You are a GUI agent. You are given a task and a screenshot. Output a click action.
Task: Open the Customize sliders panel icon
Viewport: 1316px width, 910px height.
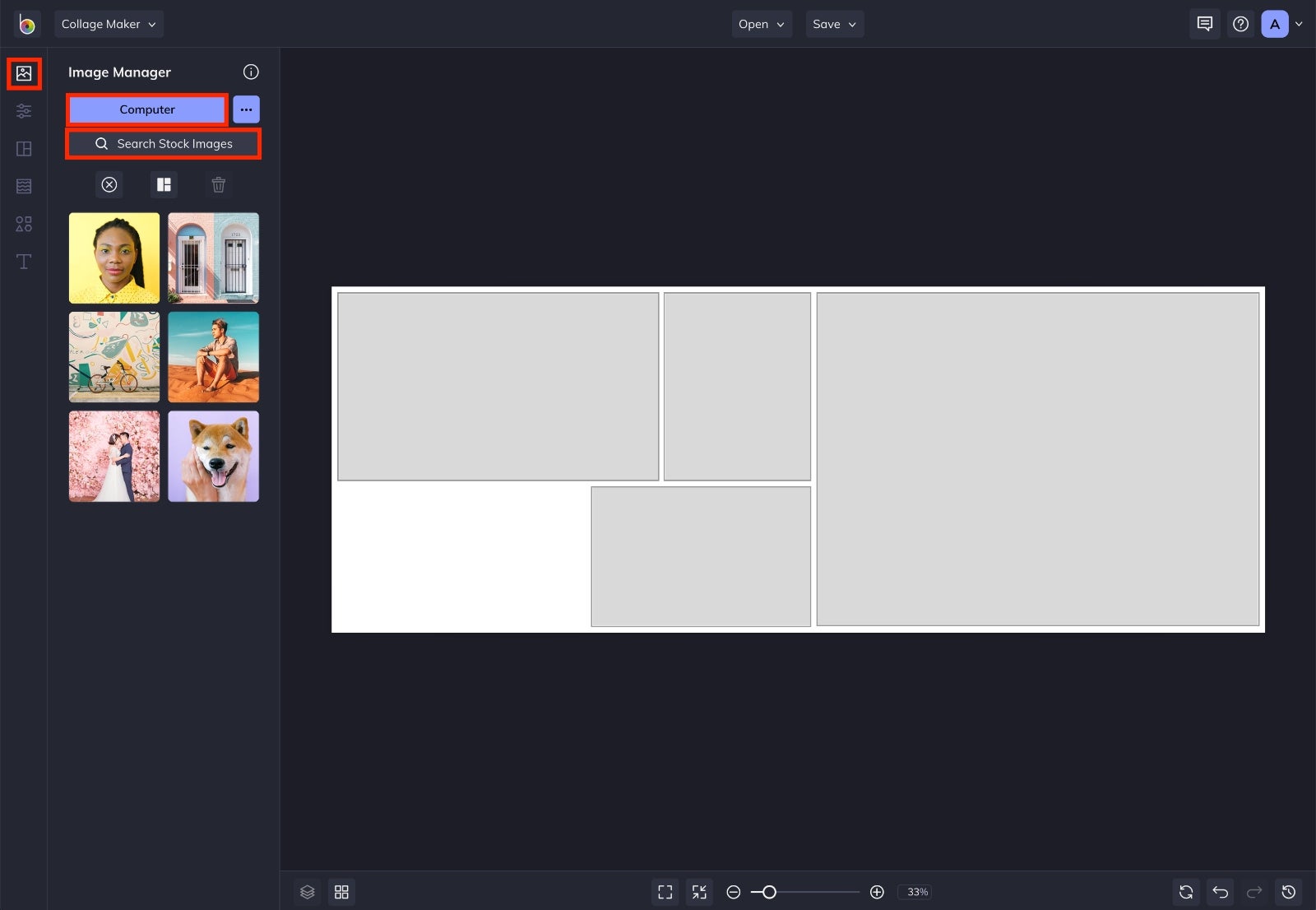click(x=24, y=111)
